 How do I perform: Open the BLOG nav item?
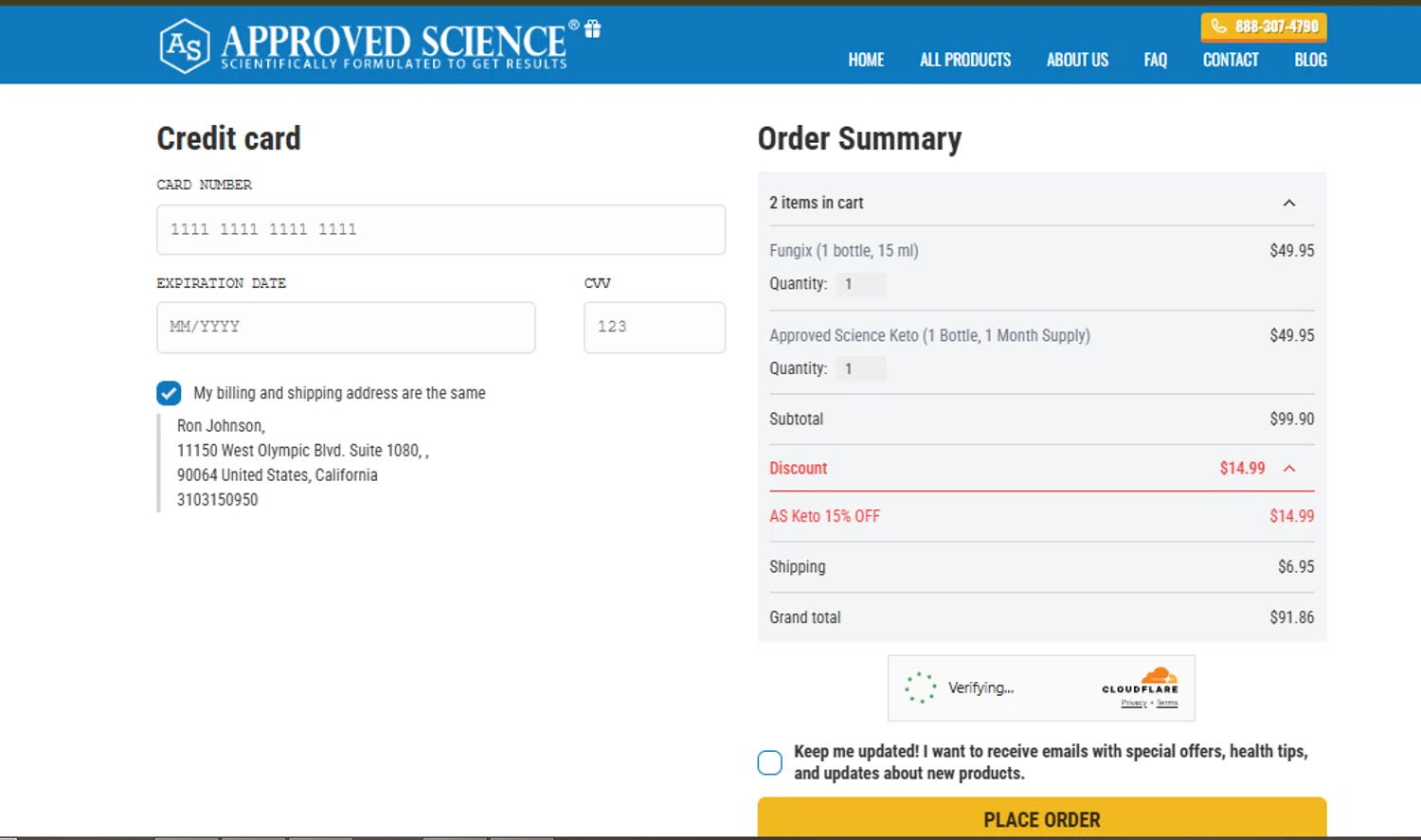coord(1310,60)
